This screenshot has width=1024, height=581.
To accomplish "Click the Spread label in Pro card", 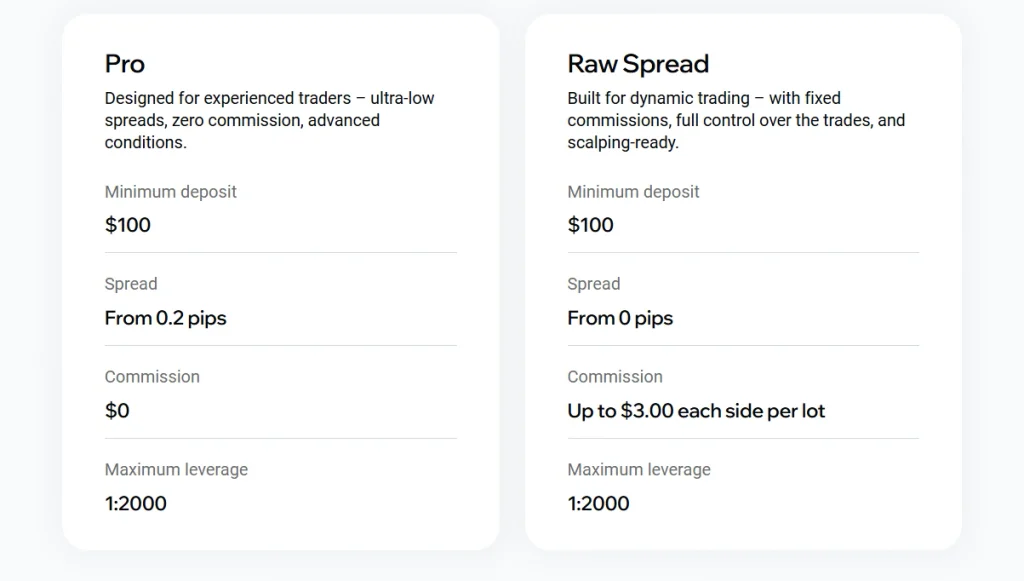I will click(x=131, y=284).
